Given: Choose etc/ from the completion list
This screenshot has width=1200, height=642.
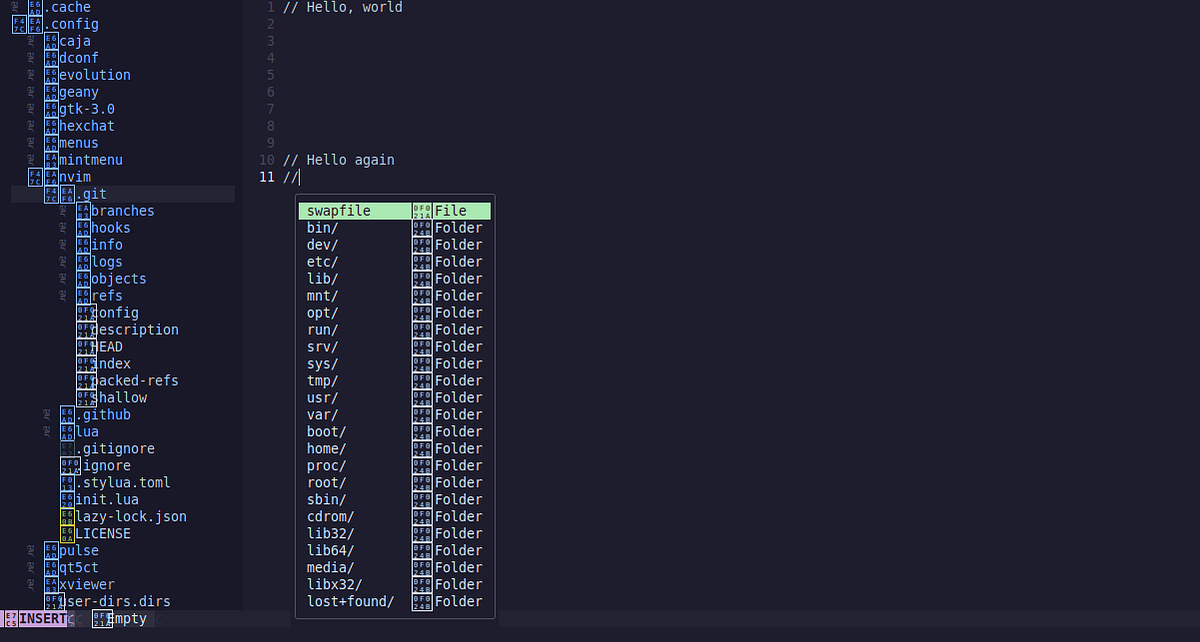Looking at the screenshot, I should click(x=322, y=262).
